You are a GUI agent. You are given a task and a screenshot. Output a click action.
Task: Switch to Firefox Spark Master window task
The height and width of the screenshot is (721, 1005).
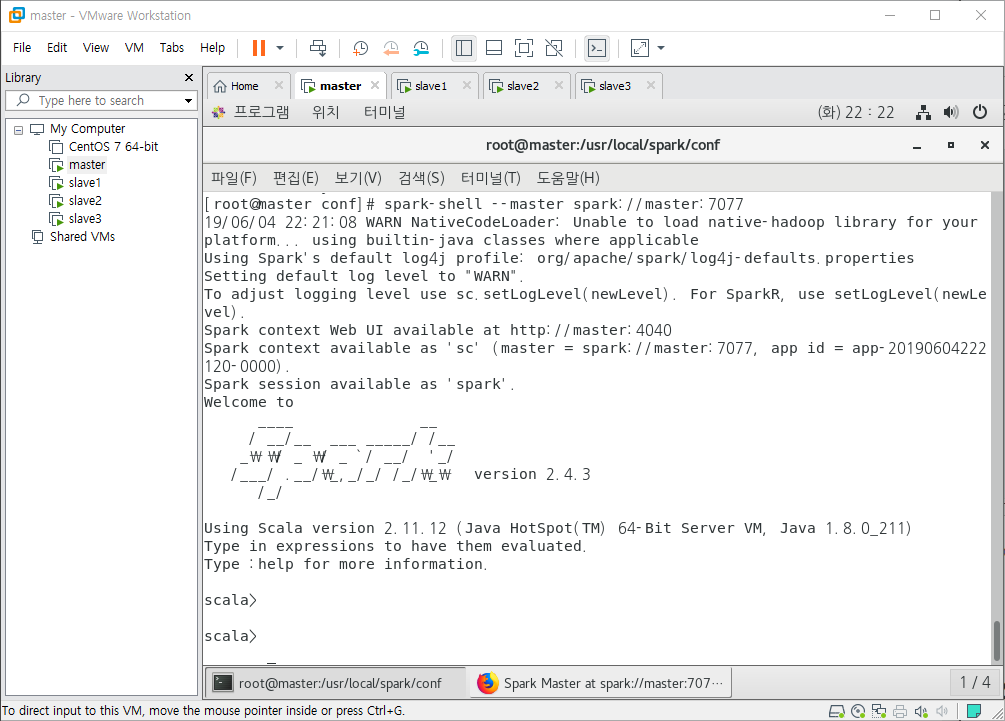[601, 683]
